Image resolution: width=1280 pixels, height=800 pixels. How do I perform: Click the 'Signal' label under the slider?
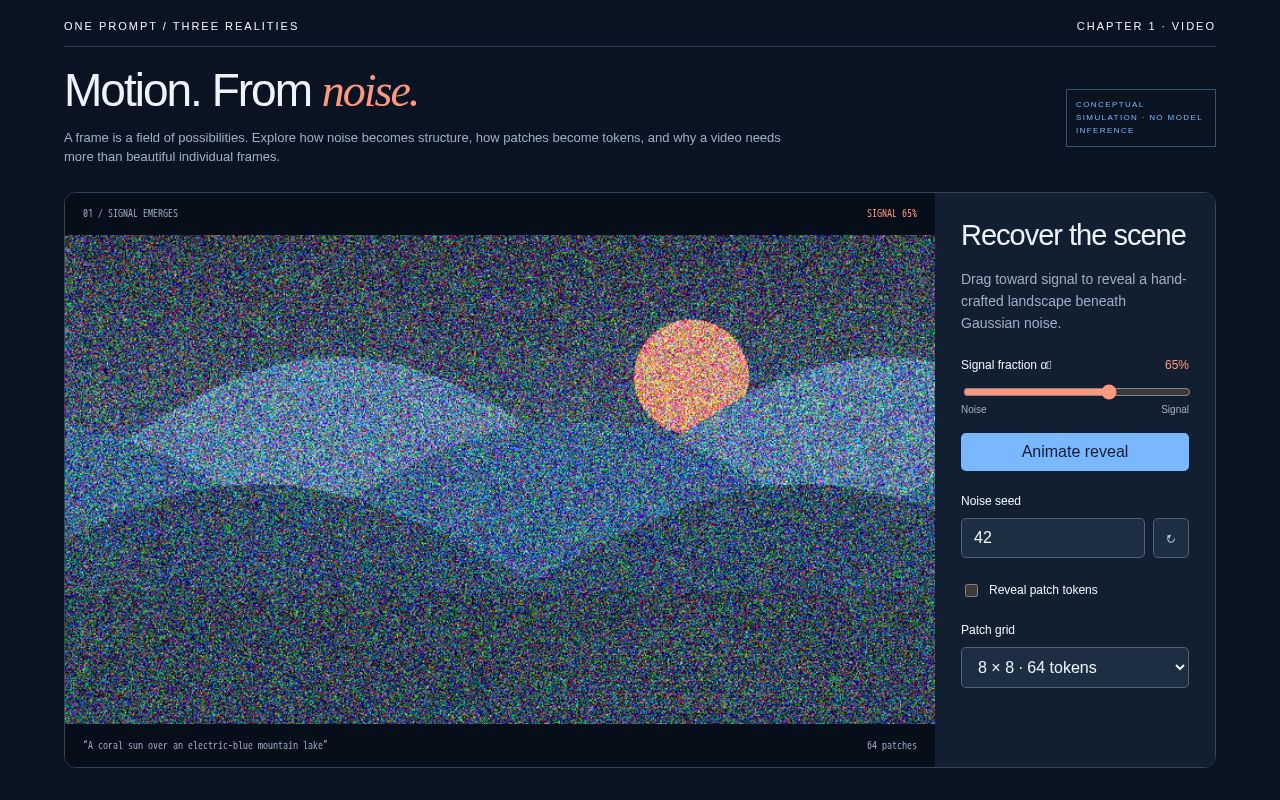(1175, 409)
